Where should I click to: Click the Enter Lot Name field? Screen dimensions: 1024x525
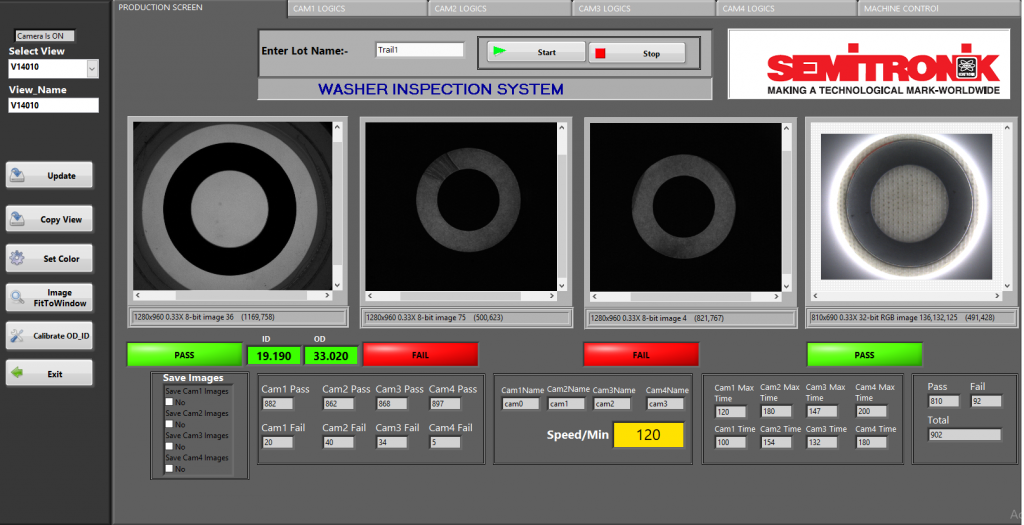[419, 50]
